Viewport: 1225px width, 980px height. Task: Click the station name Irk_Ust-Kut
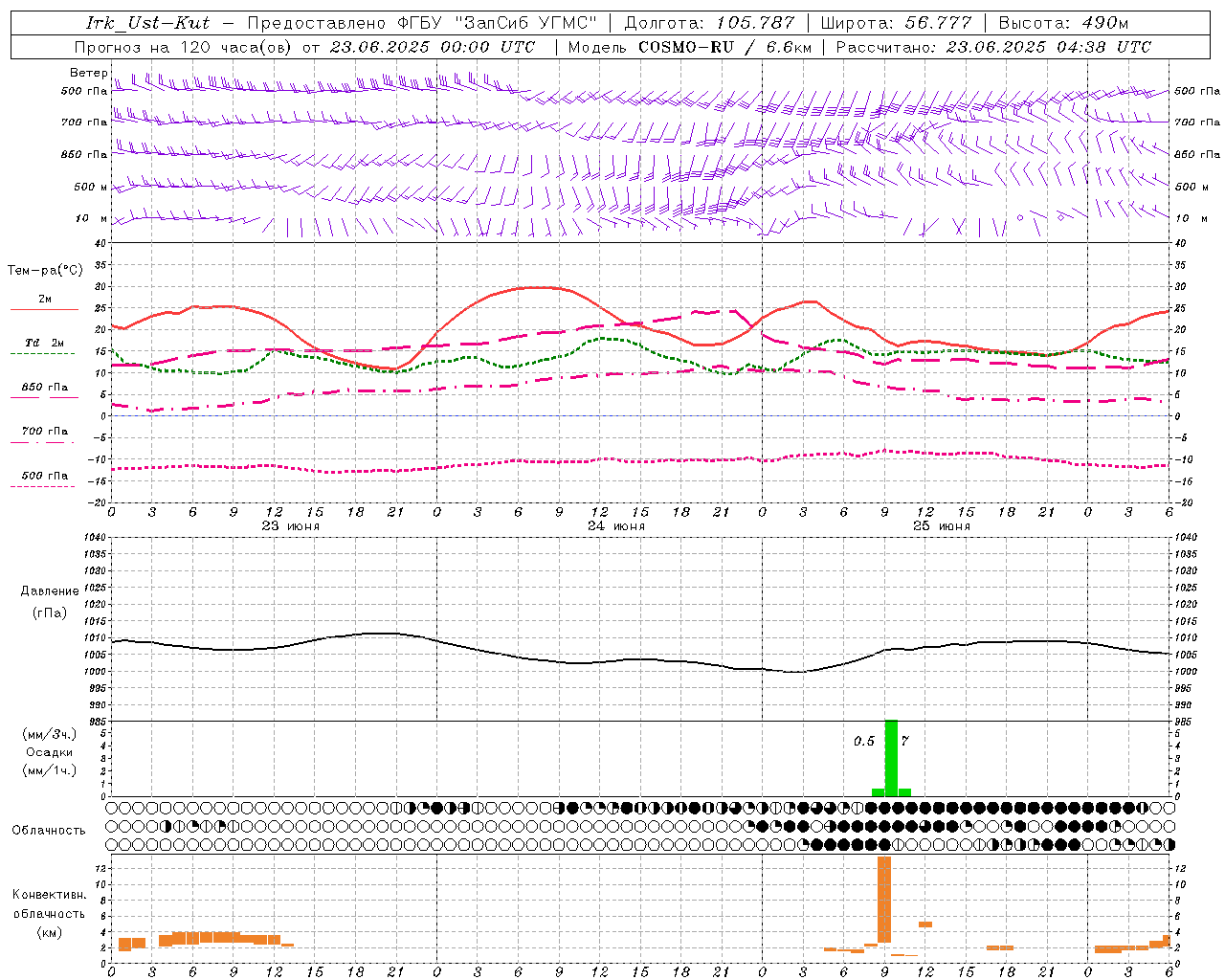pyautogui.click(x=147, y=23)
